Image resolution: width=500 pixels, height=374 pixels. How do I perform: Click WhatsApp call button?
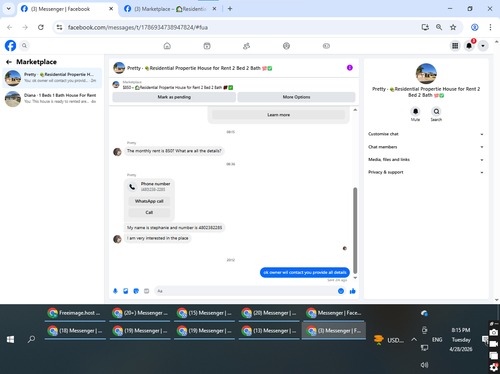(149, 201)
